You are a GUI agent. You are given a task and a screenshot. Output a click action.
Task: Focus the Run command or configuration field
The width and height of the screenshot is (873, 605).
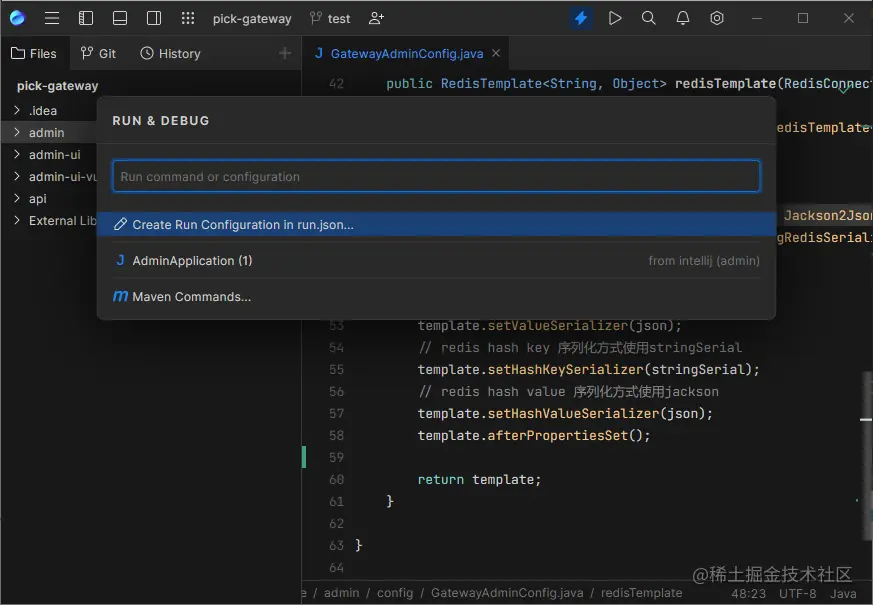436,176
